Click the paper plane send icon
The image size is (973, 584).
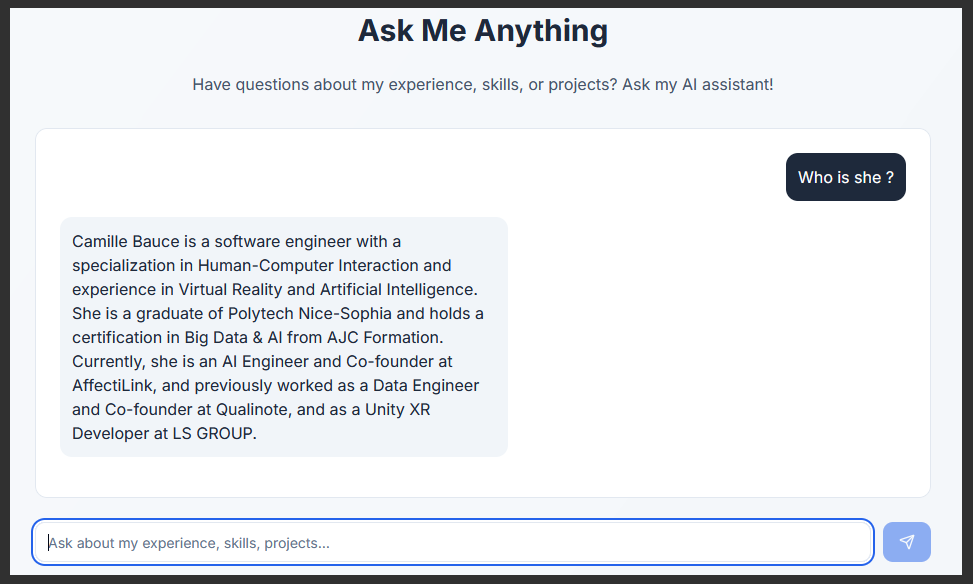[906, 541]
